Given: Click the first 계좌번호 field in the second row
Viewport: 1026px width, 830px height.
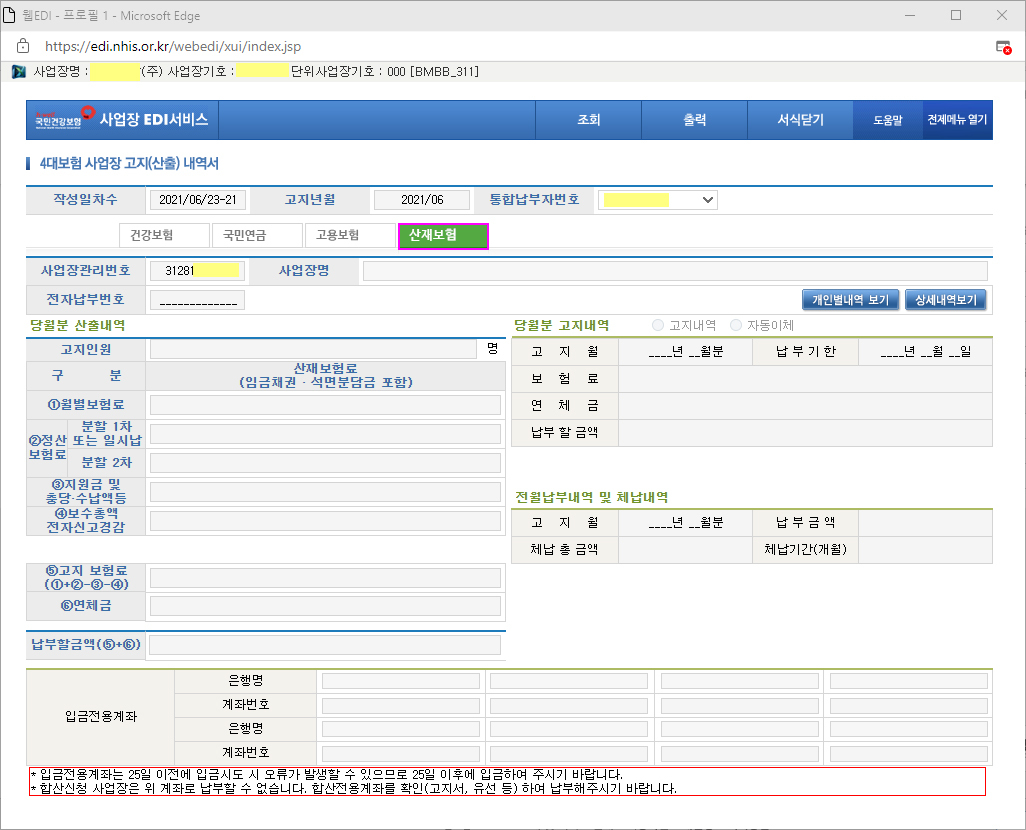Looking at the screenshot, I should 400,705.
